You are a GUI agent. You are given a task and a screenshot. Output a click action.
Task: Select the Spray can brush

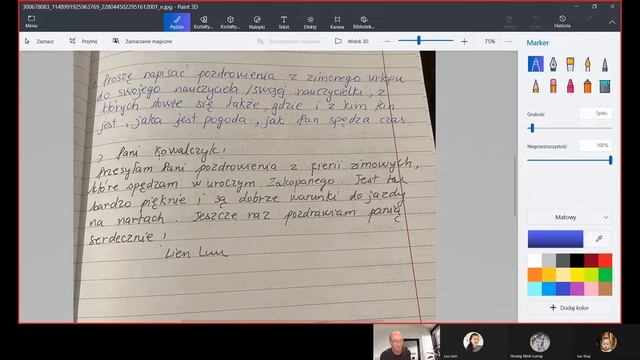click(x=587, y=86)
